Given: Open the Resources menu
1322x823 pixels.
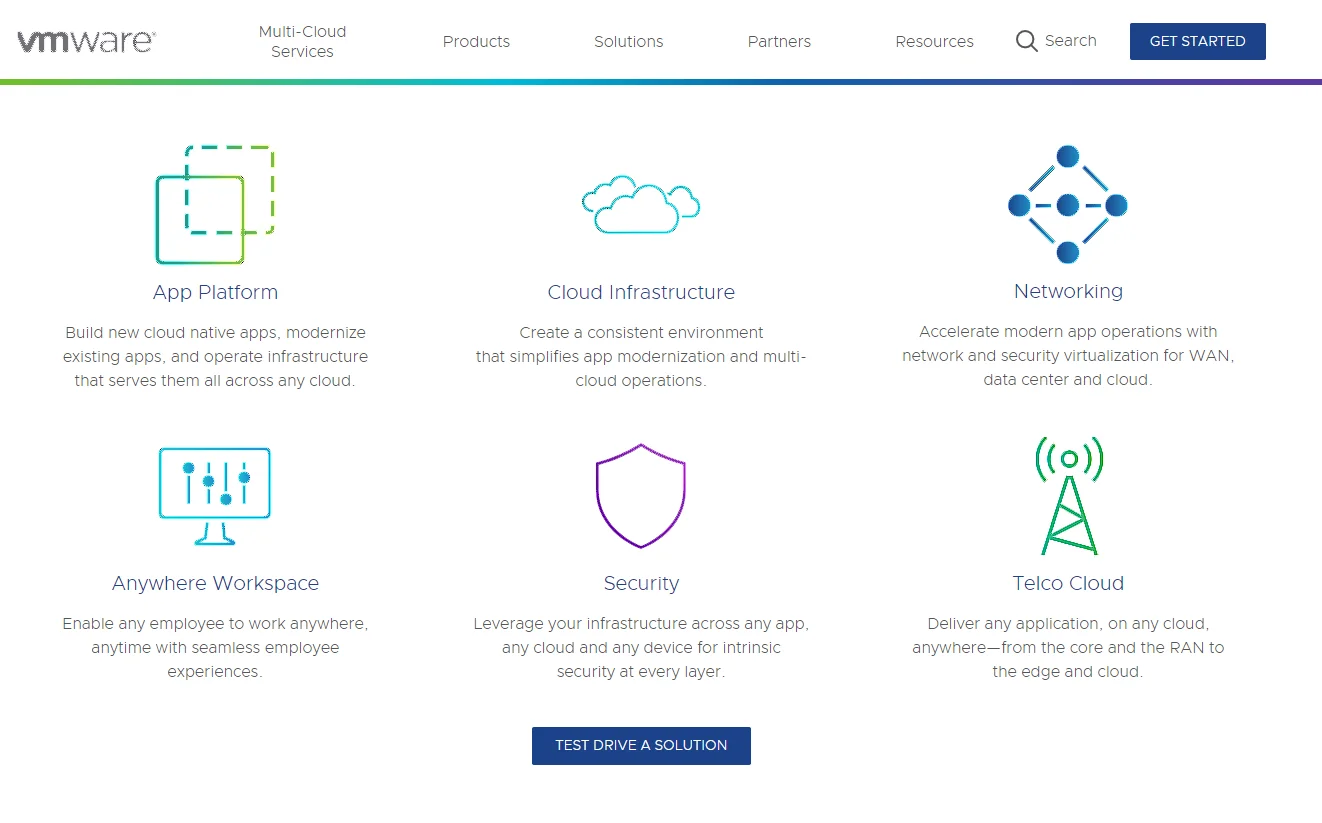Looking at the screenshot, I should coord(935,41).
